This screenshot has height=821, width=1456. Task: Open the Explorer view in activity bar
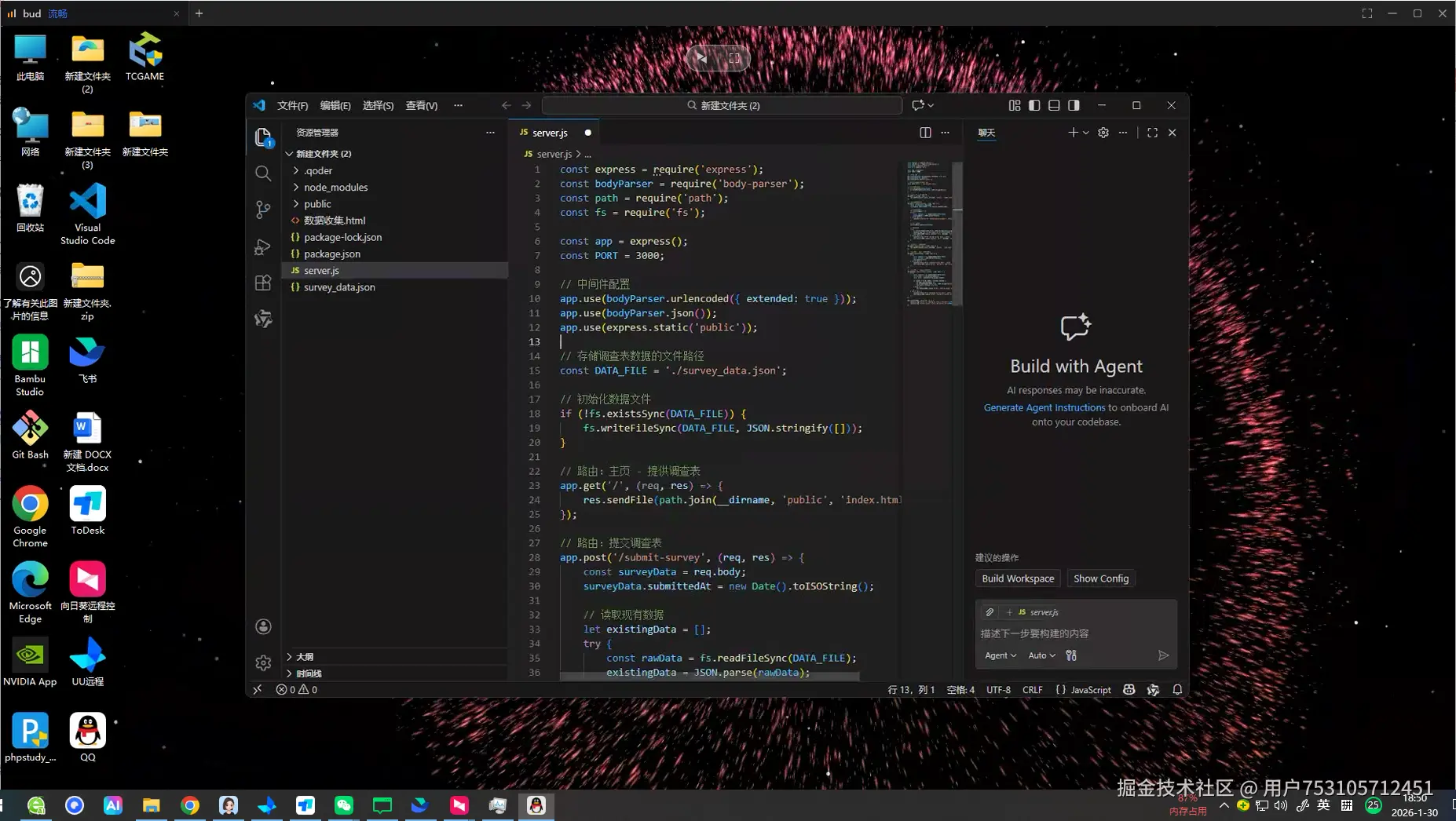[x=263, y=137]
